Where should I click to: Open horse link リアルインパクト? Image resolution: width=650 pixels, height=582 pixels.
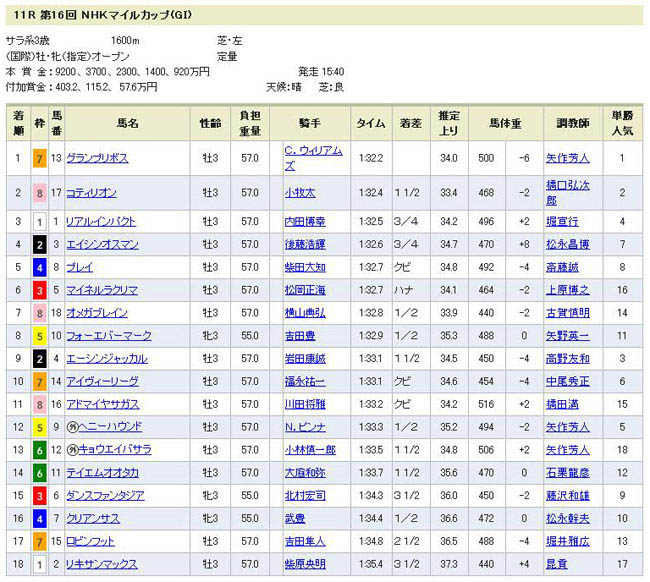click(x=101, y=220)
